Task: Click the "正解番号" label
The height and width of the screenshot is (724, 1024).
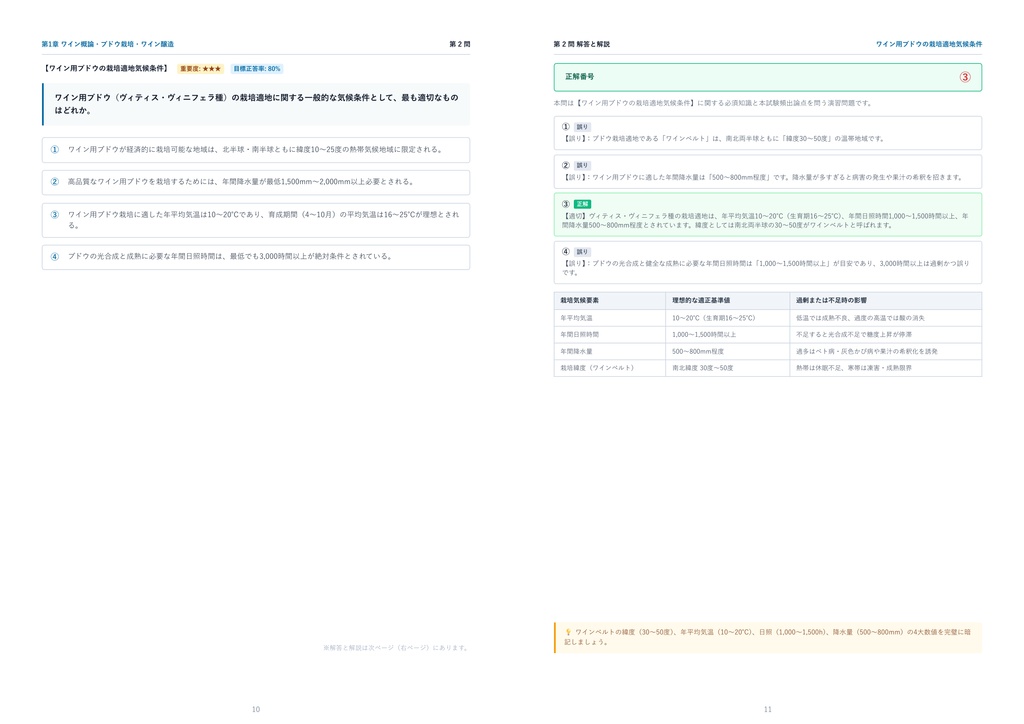Action: tap(579, 77)
